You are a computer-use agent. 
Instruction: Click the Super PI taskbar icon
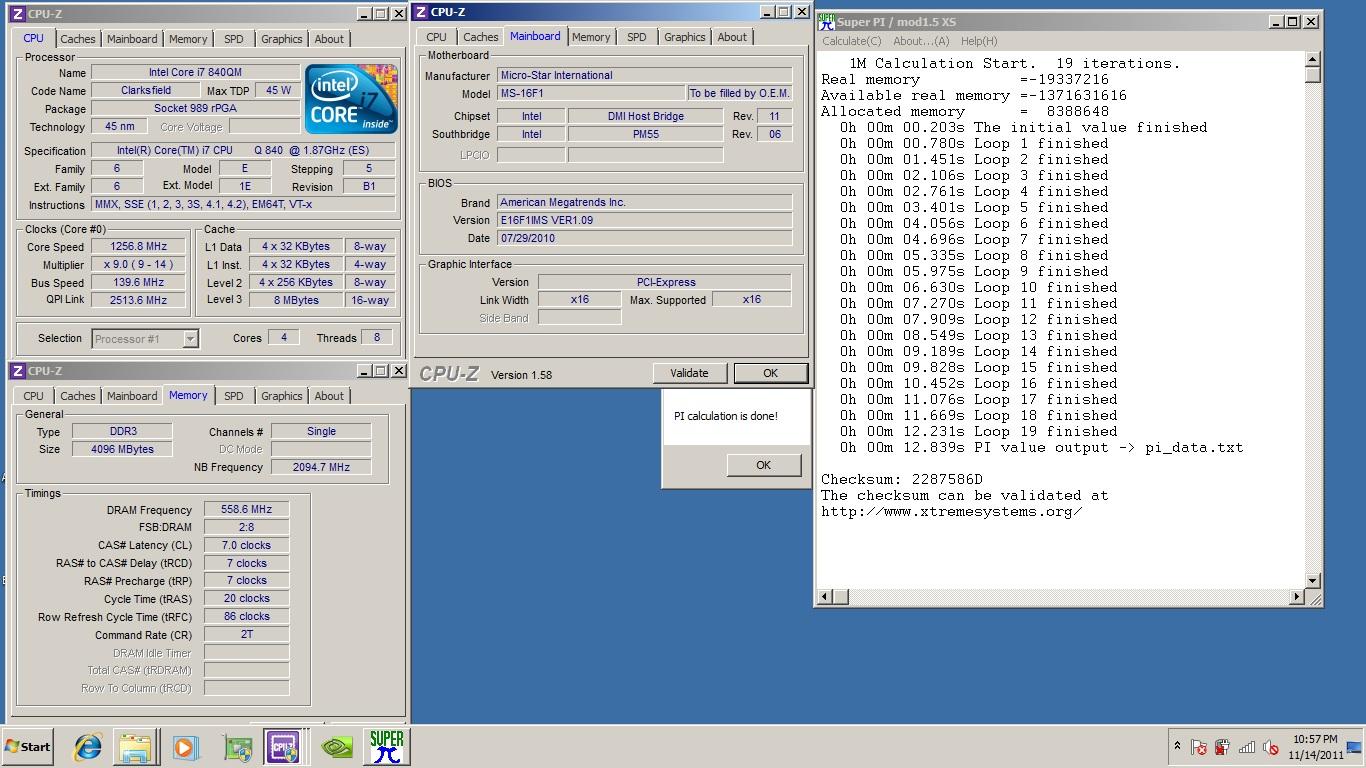pyautogui.click(x=386, y=746)
